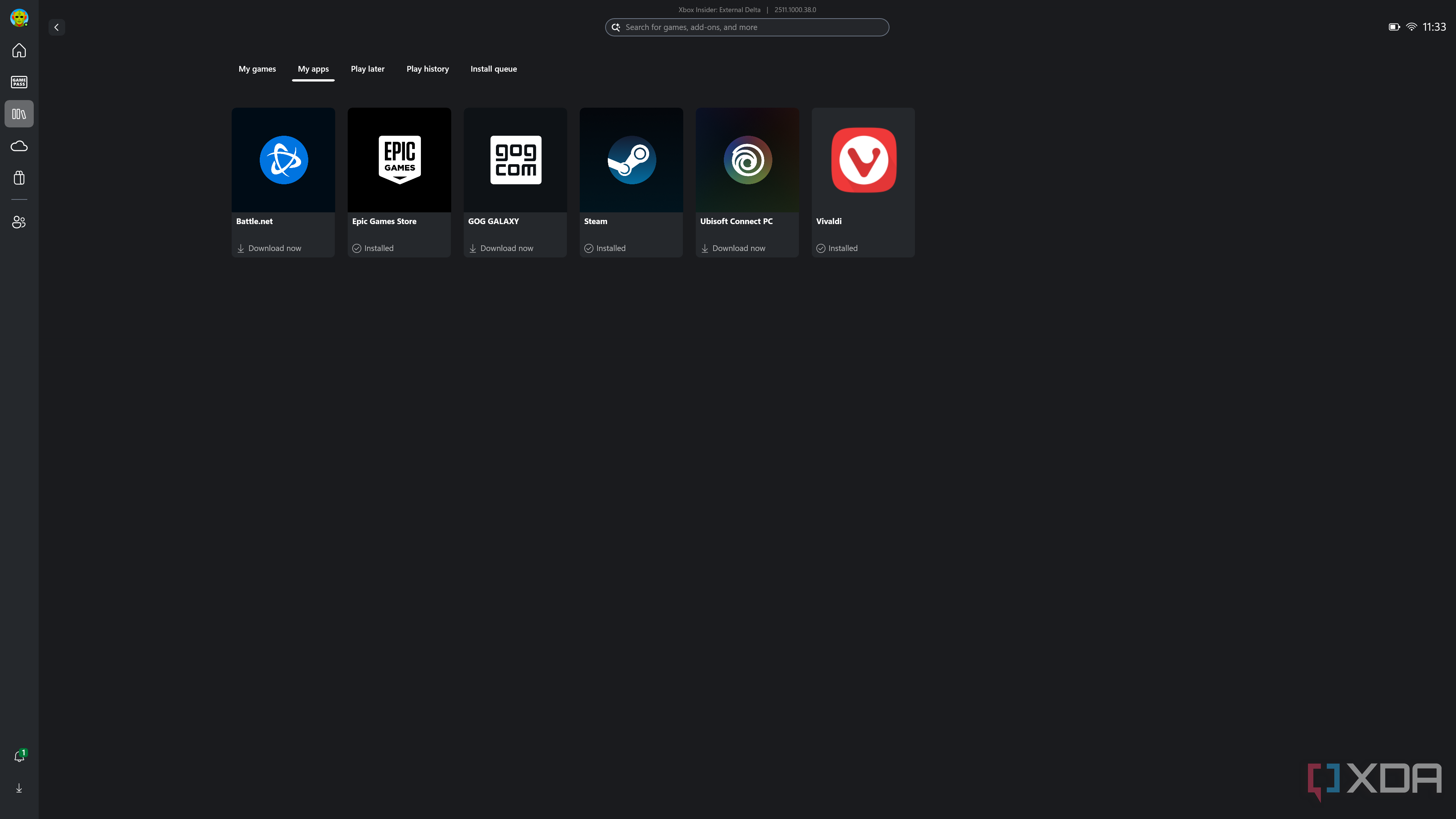Open the Battle.net app thumbnail
Image resolution: width=1456 pixels, height=819 pixels.
283,160
